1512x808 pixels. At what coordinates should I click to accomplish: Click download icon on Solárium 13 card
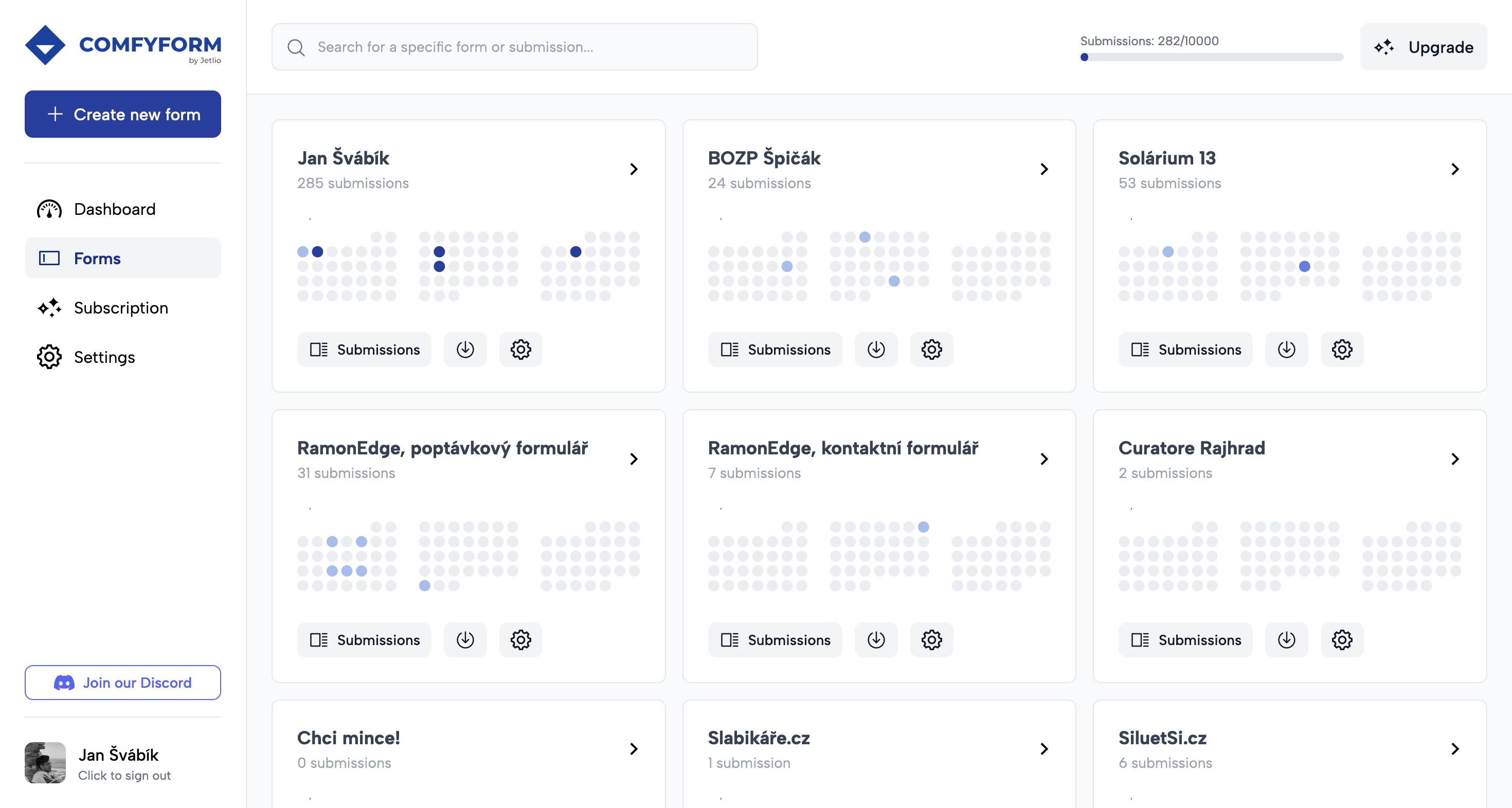(1286, 350)
